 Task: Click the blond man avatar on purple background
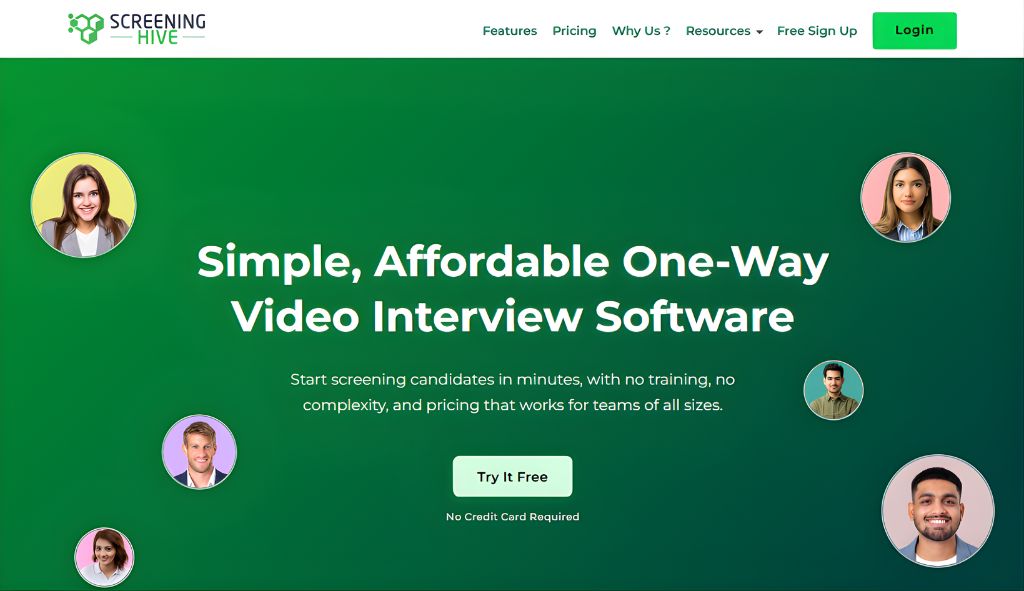click(x=199, y=452)
